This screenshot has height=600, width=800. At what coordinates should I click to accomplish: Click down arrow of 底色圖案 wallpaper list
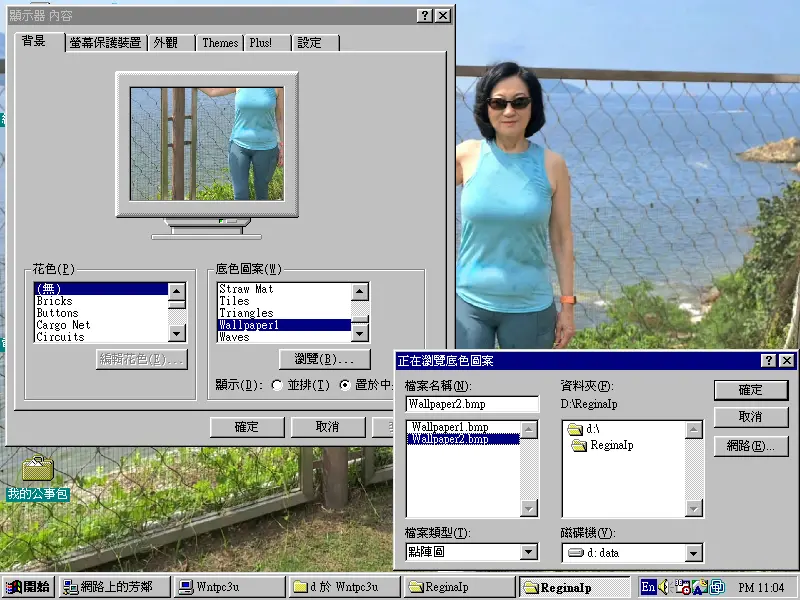point(360,334)
